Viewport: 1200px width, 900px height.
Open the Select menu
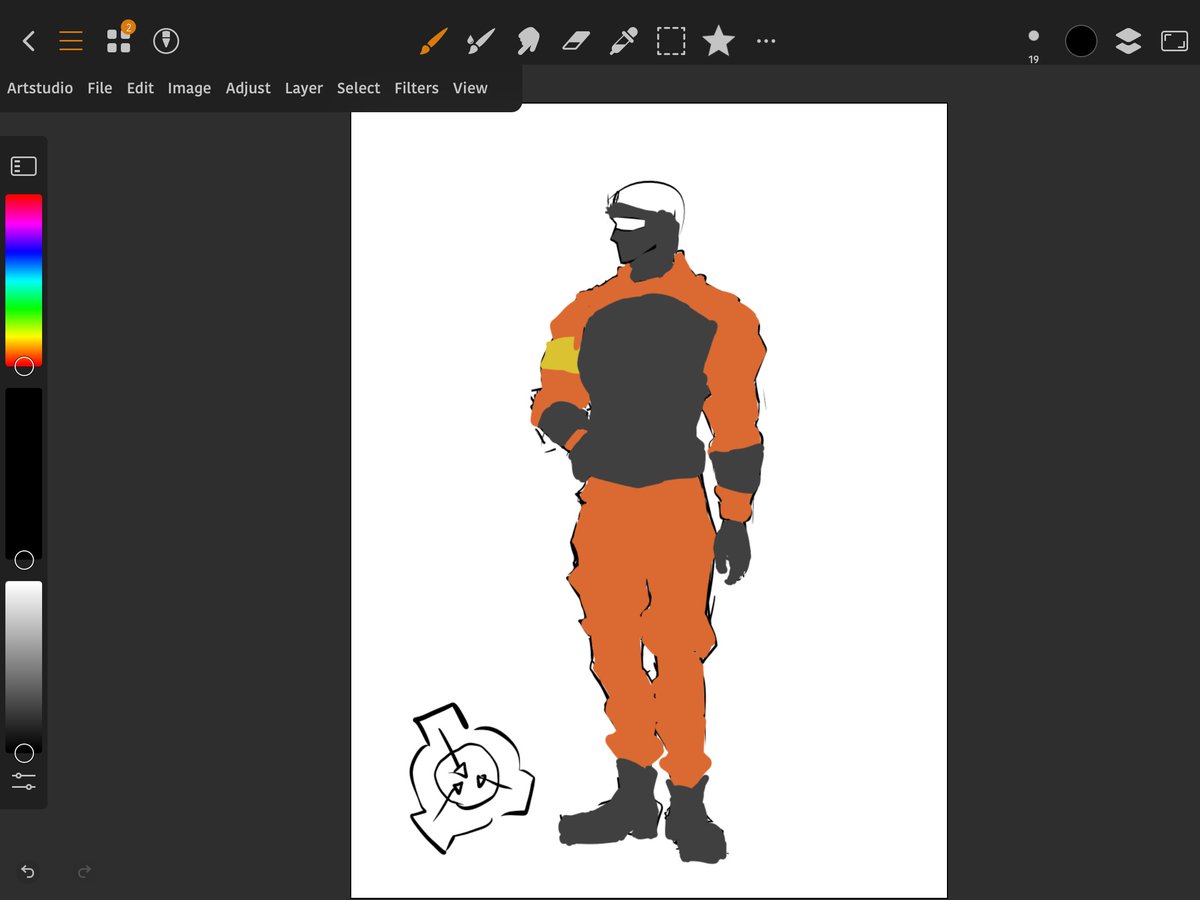coord(358,88)
